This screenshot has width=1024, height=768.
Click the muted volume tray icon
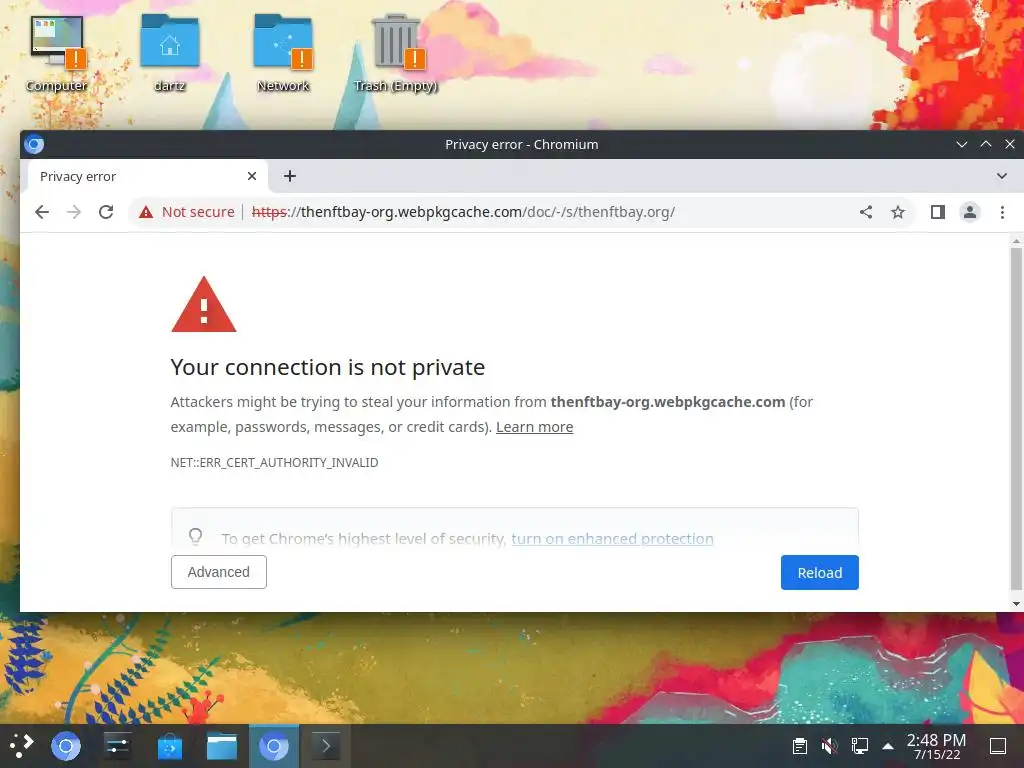point(829,746)
